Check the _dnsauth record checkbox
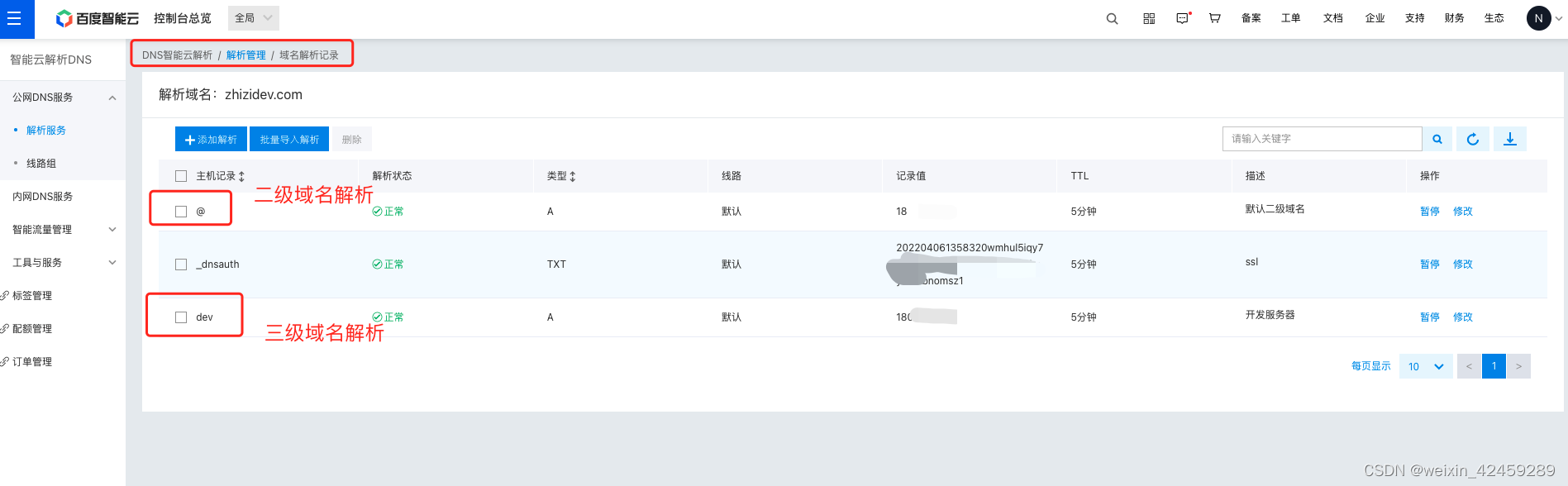 [x=181, y=264]
